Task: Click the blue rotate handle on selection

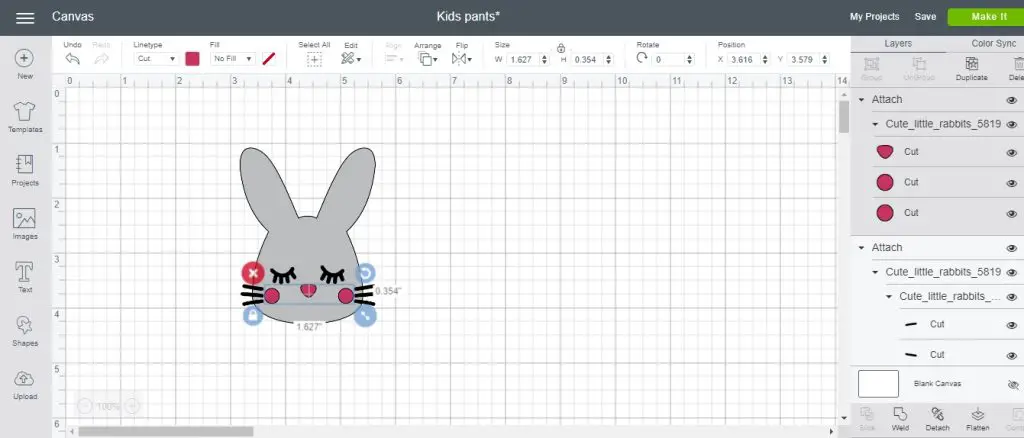Action: 366,273
